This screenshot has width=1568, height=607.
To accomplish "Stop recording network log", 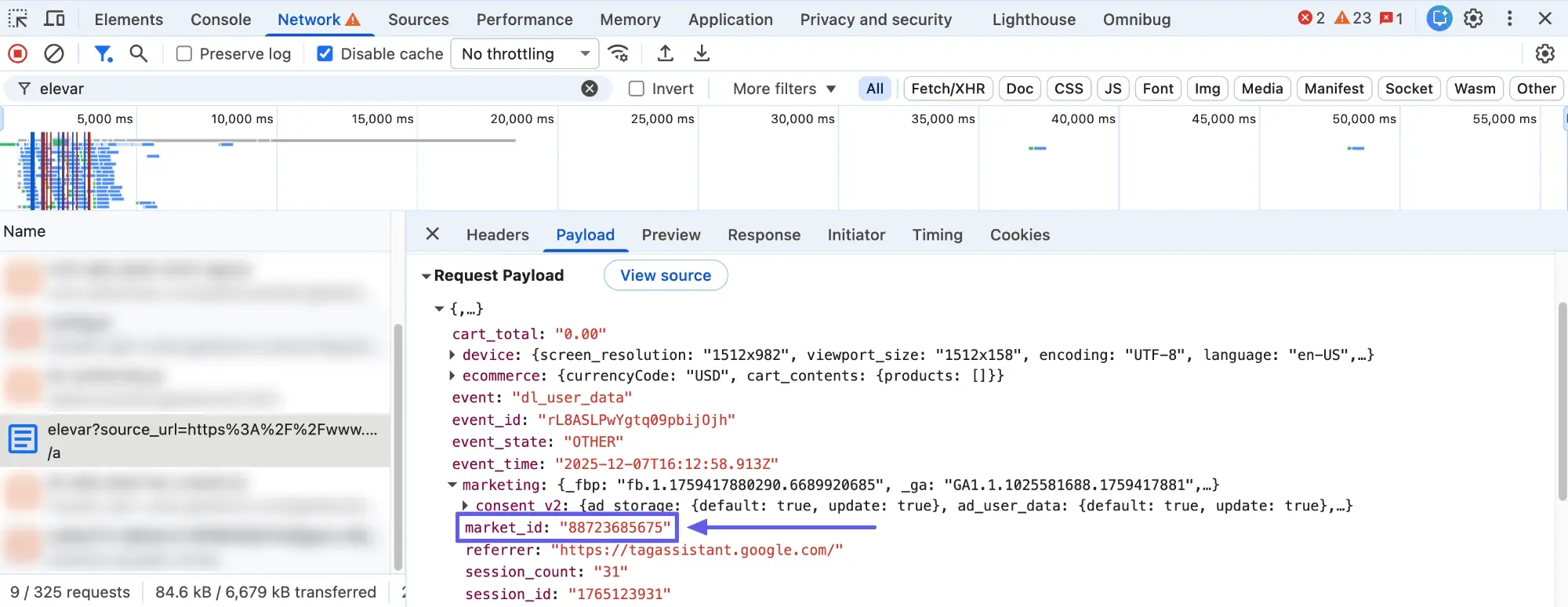I will point(17,53).
